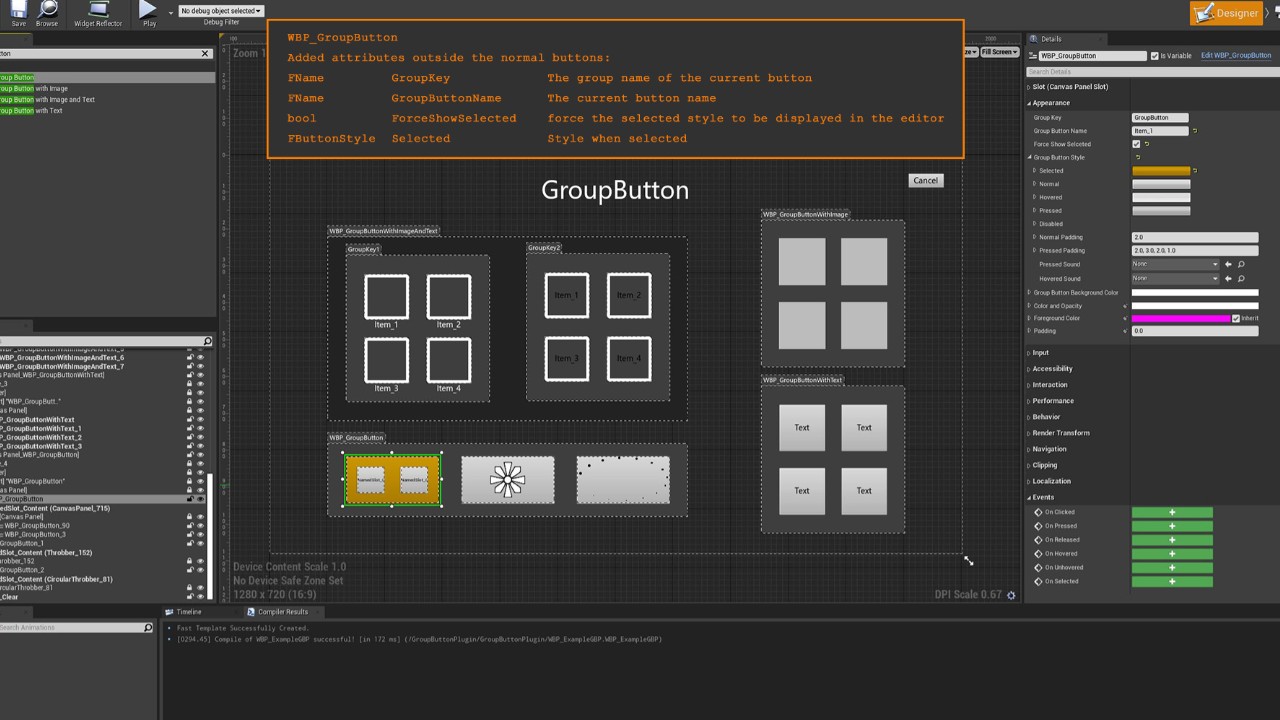Open the DPI Scale gear icon
Image resolution: width=1280 pixels, height=720 pixels.
tap(1011, 594)
